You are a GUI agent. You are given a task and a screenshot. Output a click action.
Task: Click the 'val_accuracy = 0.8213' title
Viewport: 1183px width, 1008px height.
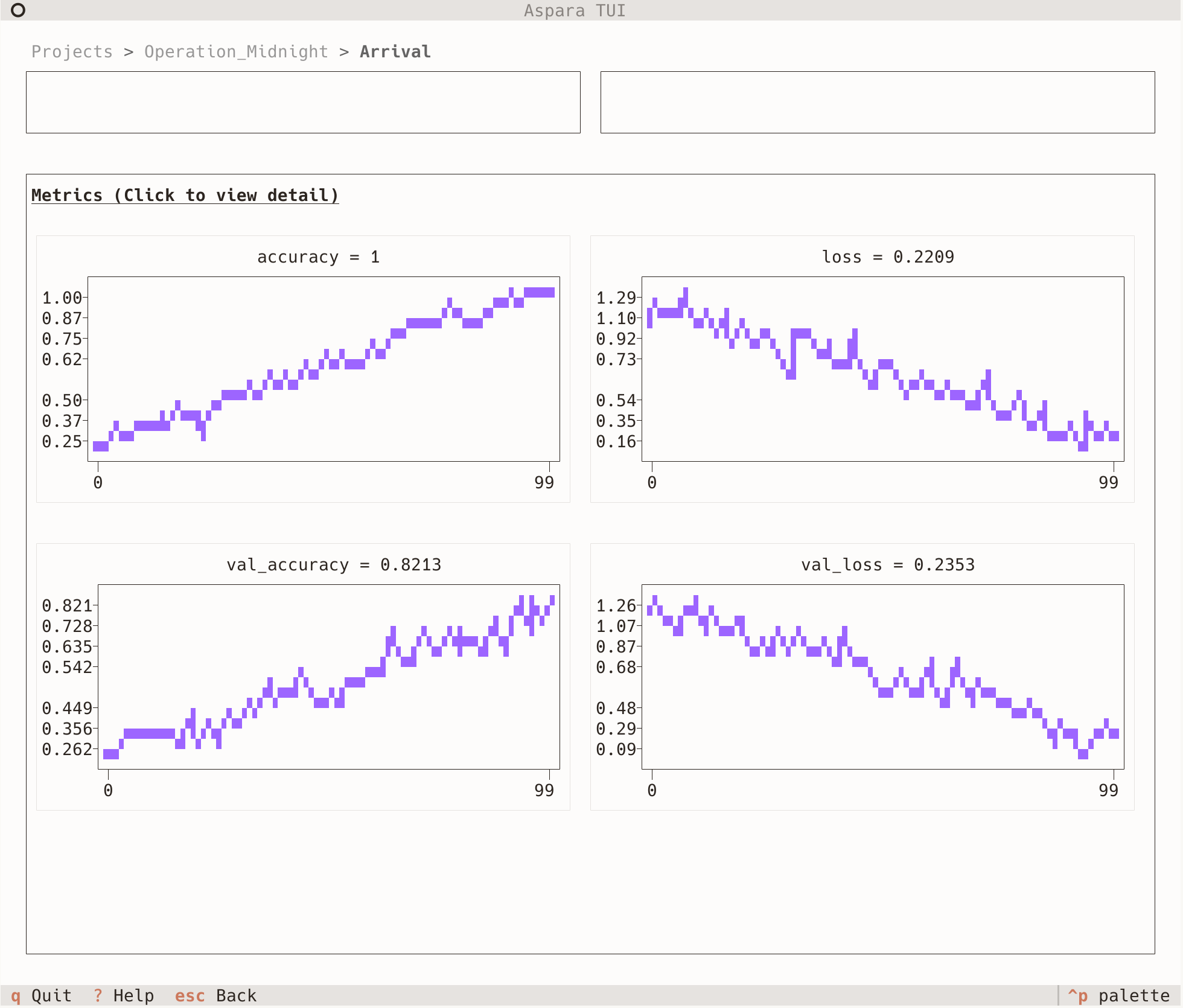pyautogui.click(x=334, y=565)
